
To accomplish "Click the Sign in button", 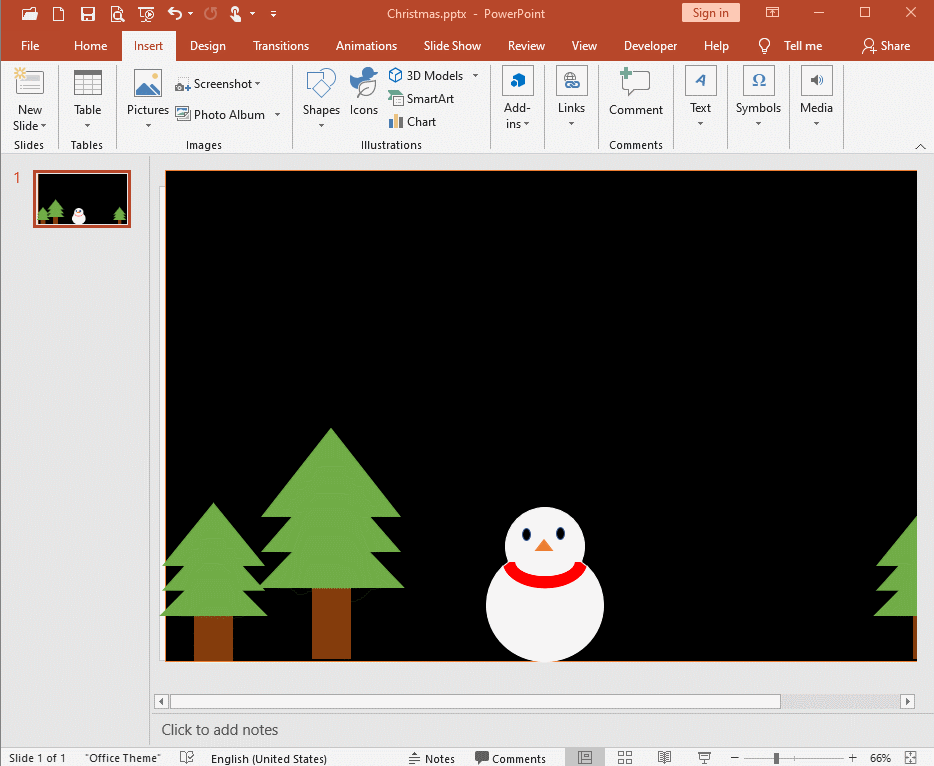I will (x=711, y=13).
